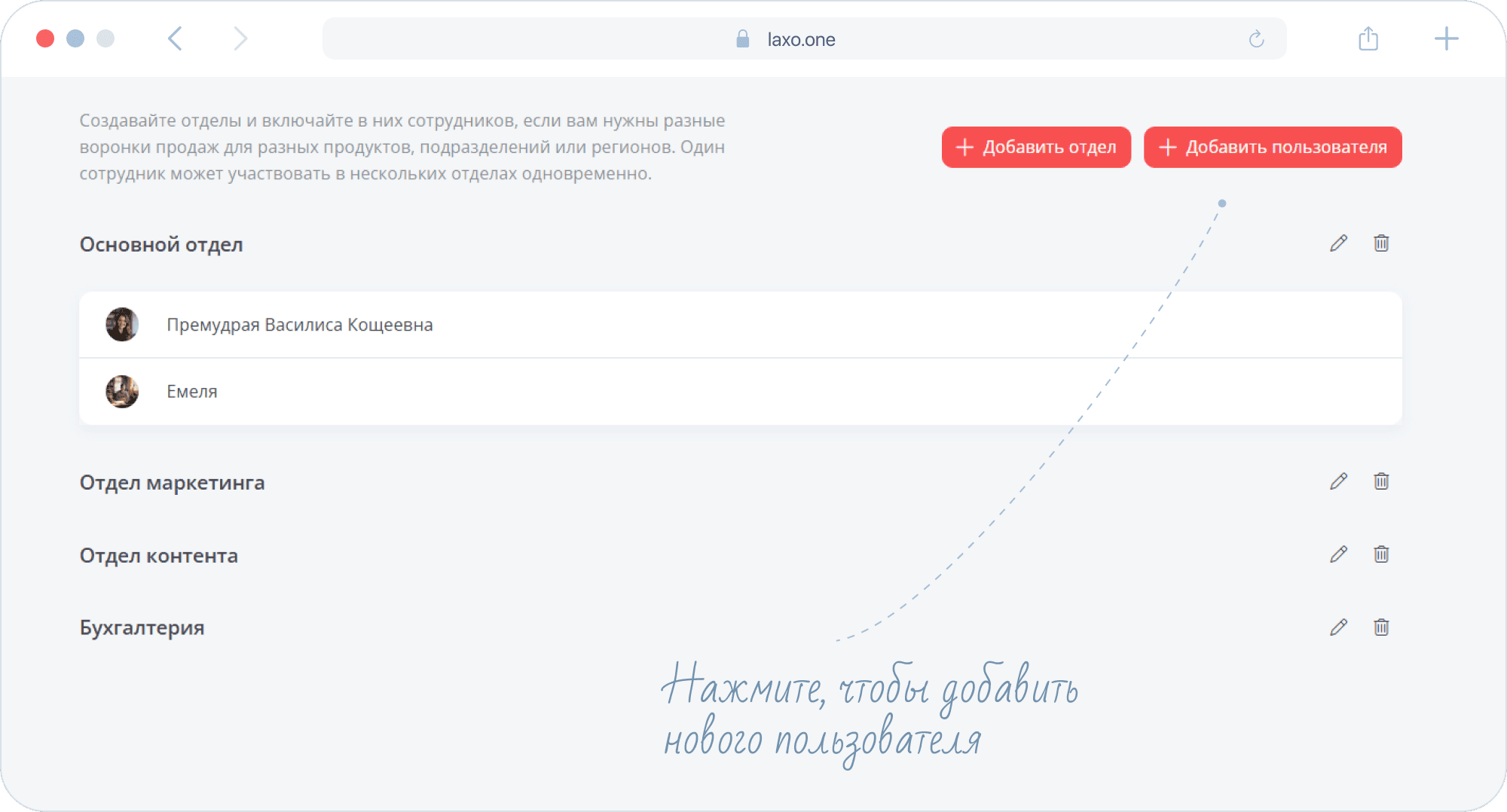
Task: Expand the Отдел маркетинга section
Action: [x=172, y=483]
